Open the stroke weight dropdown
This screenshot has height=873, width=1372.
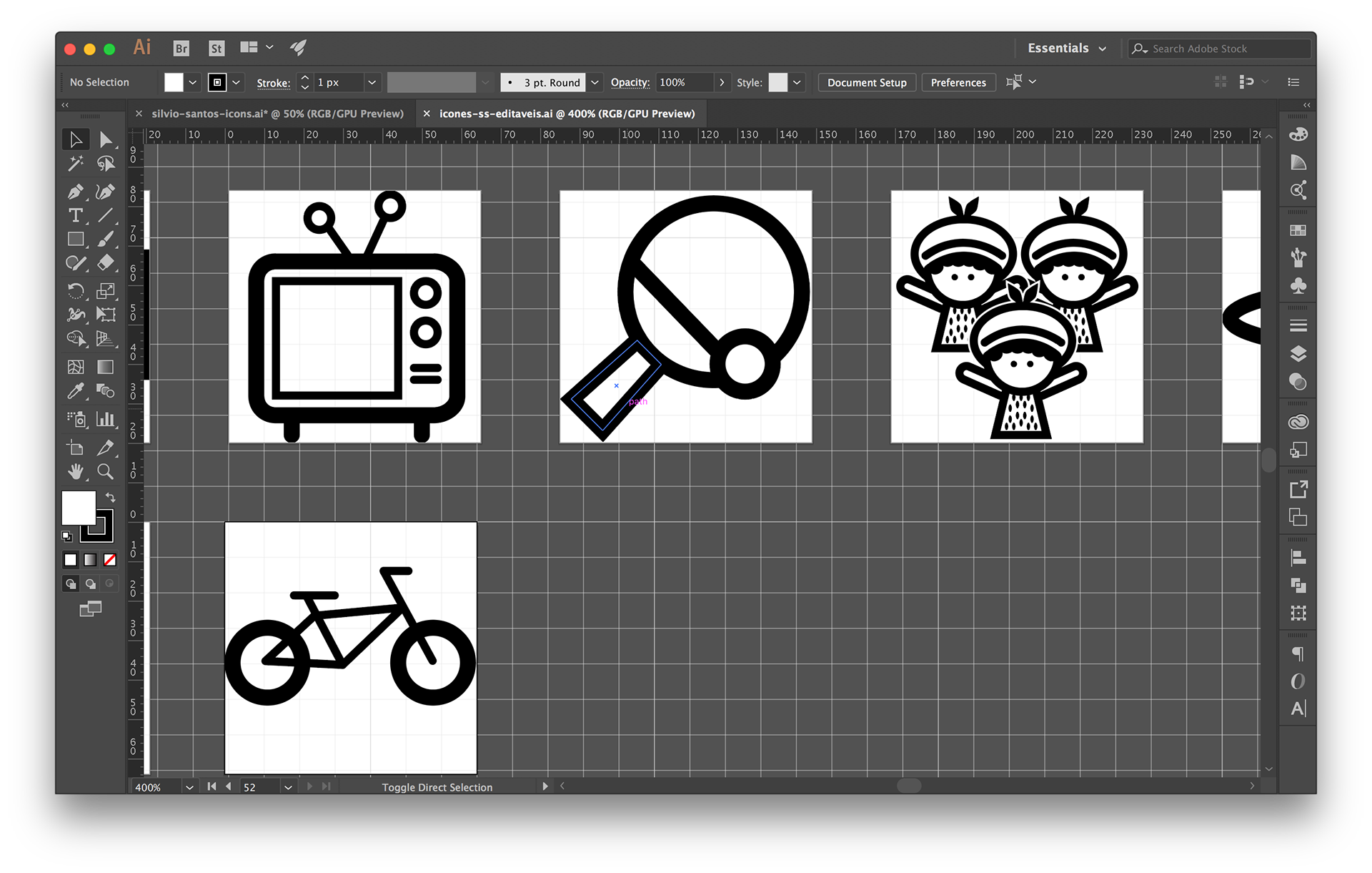point(372,82)
